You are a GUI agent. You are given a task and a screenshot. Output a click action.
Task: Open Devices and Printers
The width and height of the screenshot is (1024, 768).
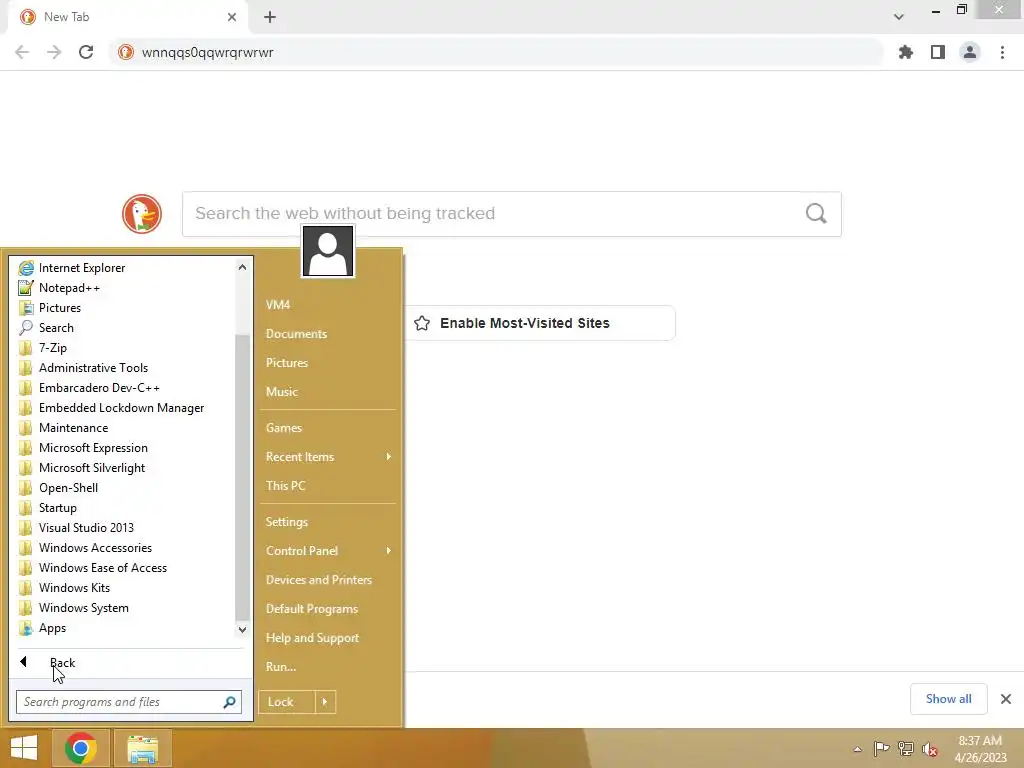coord(319,580)
